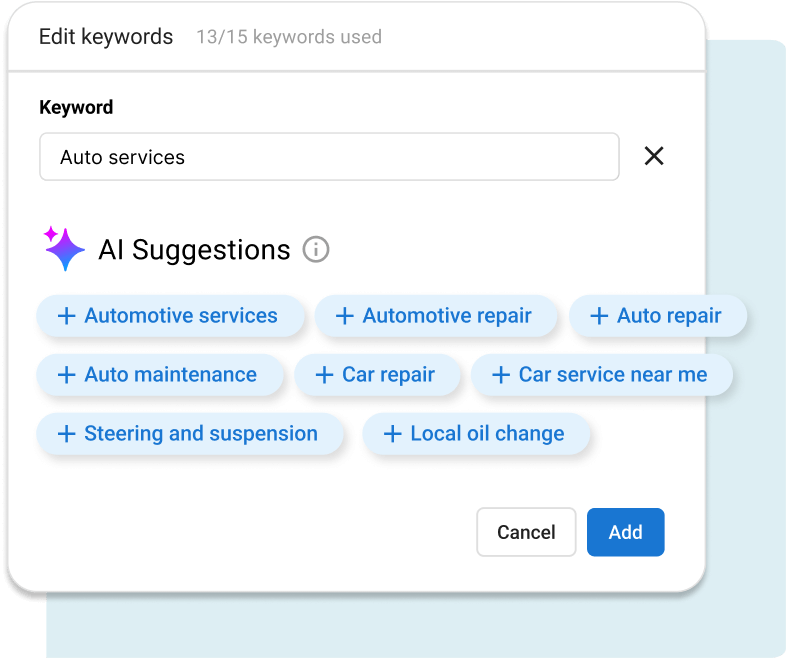Click the Edit keywords dialog title
Screen dimensions: 786x658
point(106,37)
